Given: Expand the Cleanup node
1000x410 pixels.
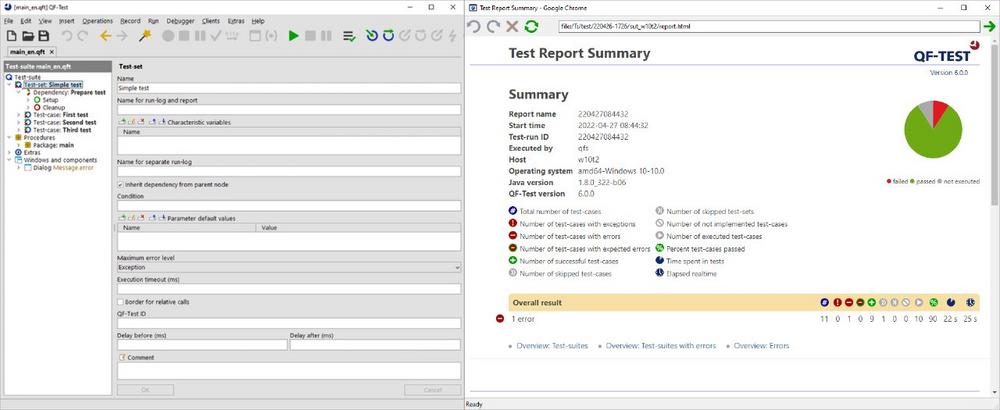Looking at the screenshot, I should (x=29, y=108).
